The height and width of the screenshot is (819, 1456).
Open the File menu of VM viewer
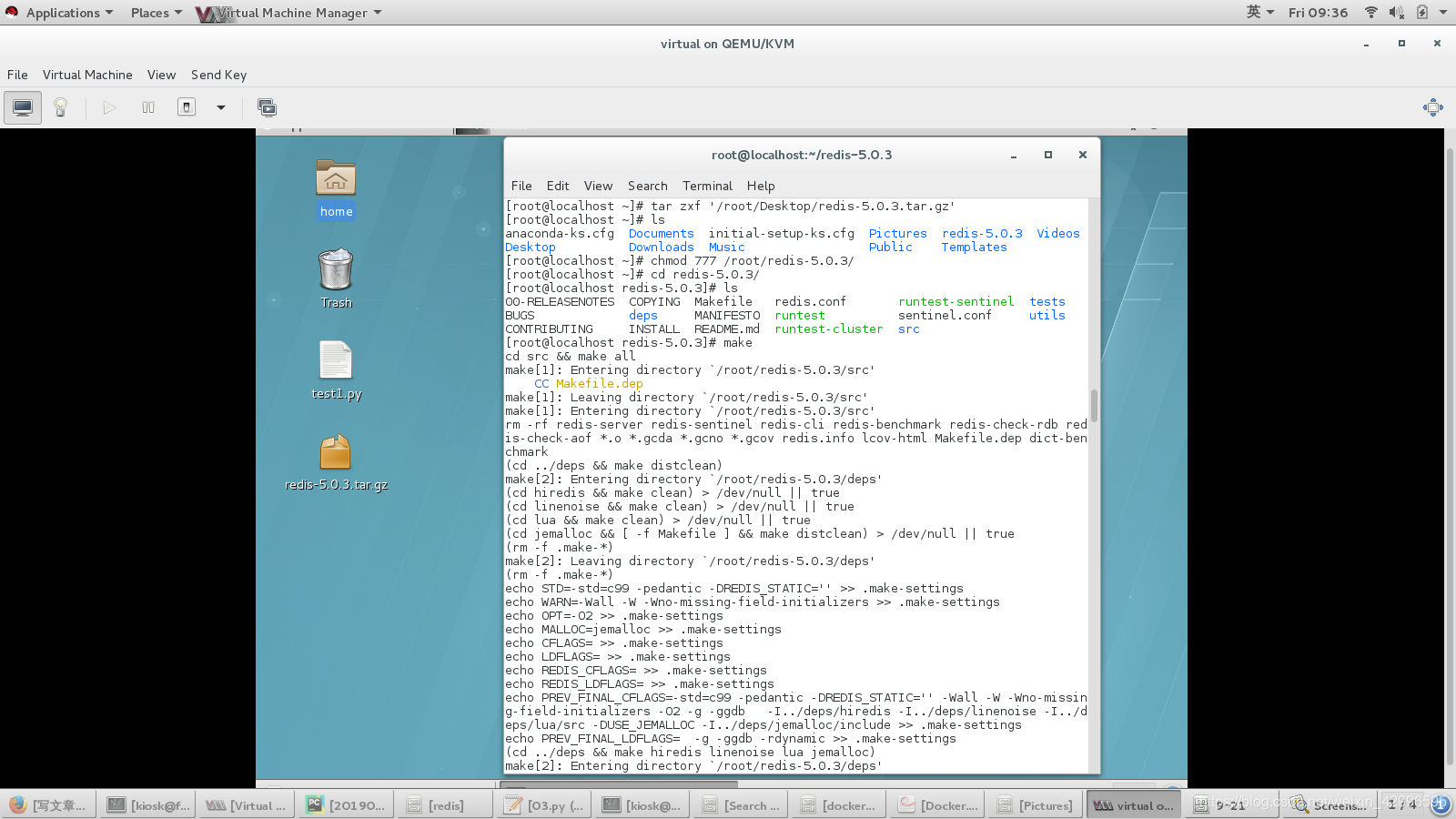click(17, 75)
